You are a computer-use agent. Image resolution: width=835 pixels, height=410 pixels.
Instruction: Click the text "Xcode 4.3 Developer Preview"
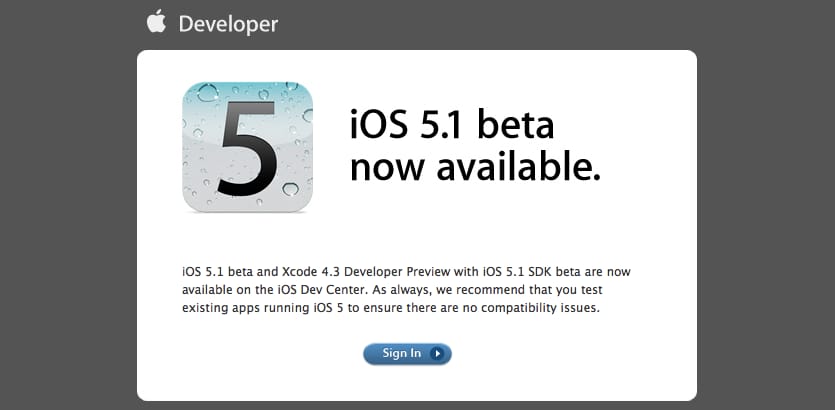365,272
